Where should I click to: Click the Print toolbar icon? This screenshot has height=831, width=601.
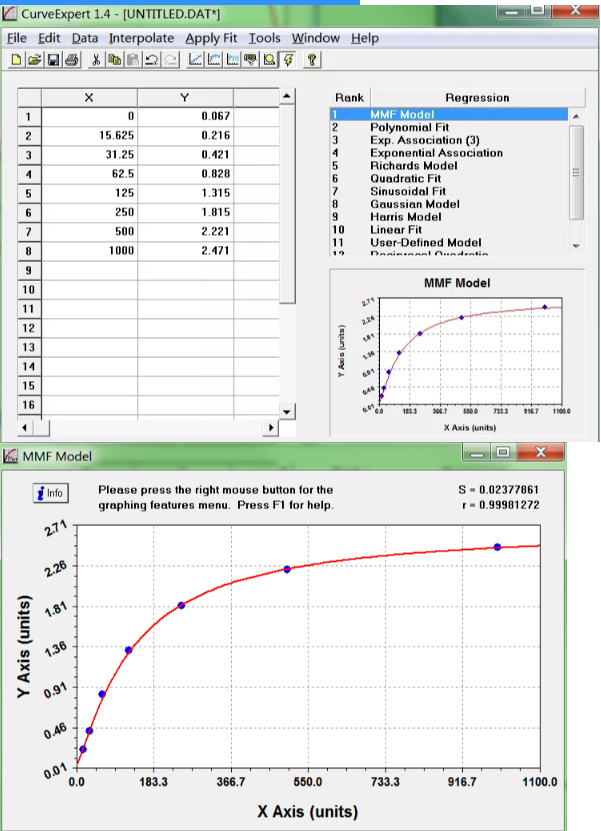point(70,60)
